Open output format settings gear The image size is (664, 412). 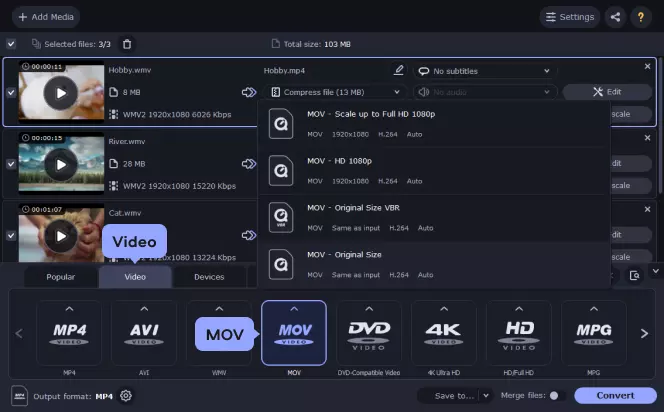click(126, 395)
